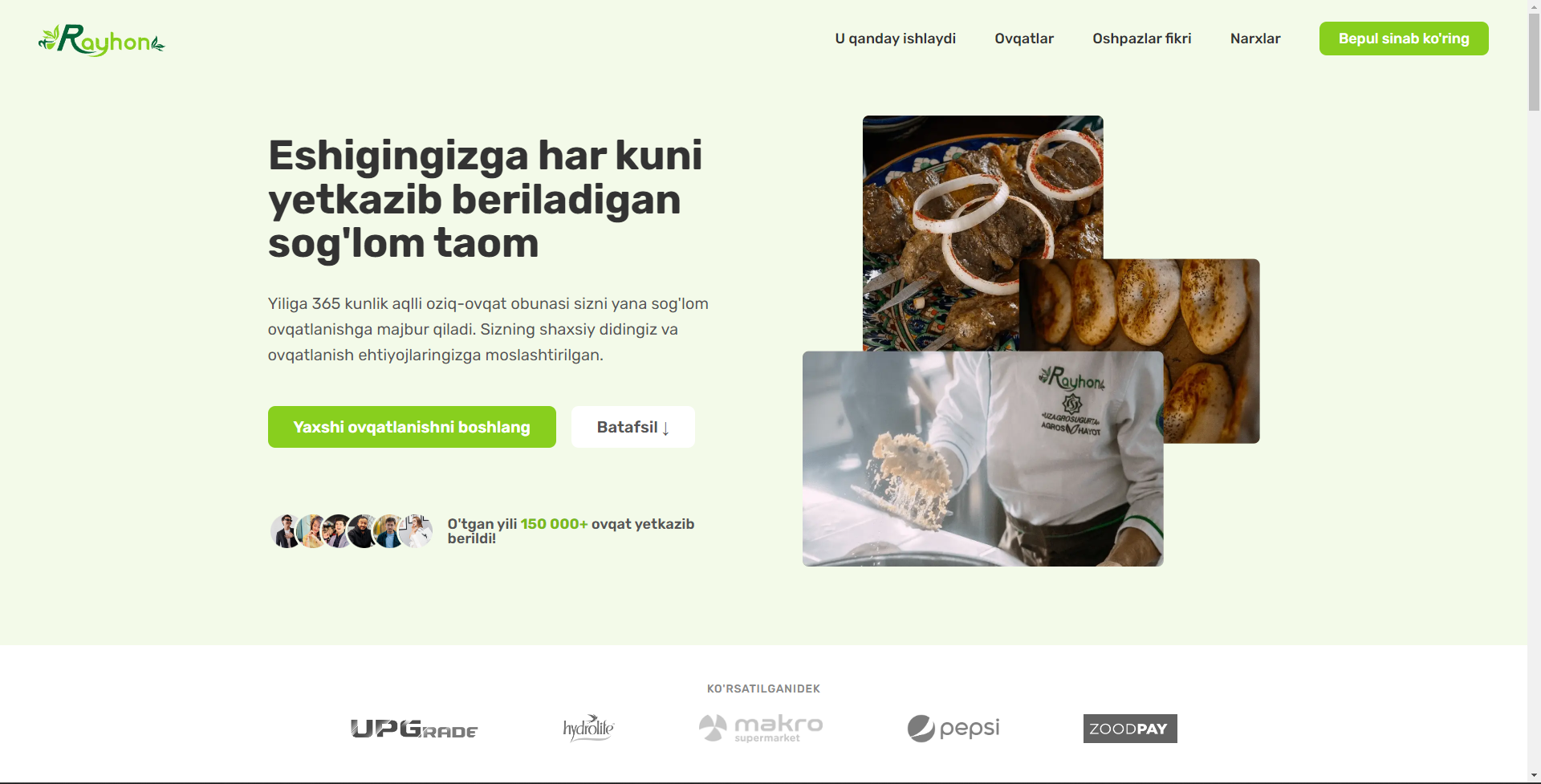Open the U qanday ishlaydi menu item
The width and height of the screenshot is (1541, 784).
(895, 39)
